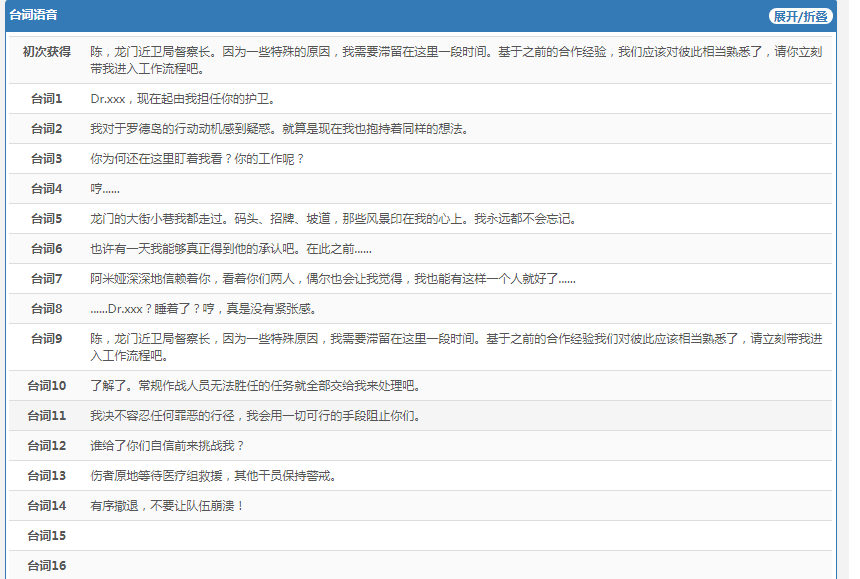Click the 台词语音 header title
This screenshot has width=860, height=579.
(33, 16)
